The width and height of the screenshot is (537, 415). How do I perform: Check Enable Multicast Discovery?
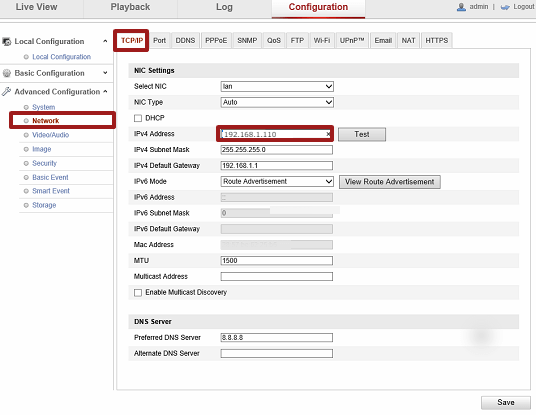pos(138,292)
